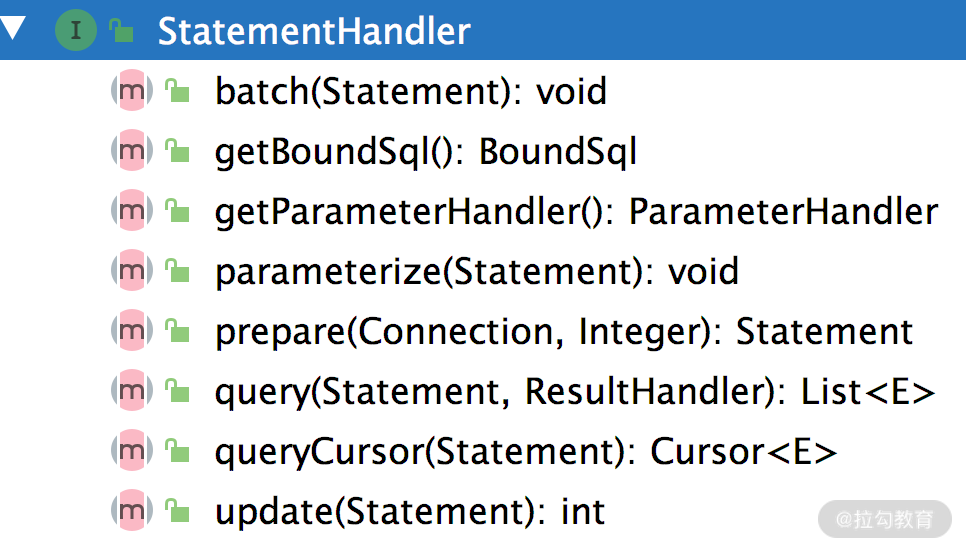The height and width of the screenshot is (550, 966).
Task: Select the batch(Statement): void method
Action: [410, 92]
